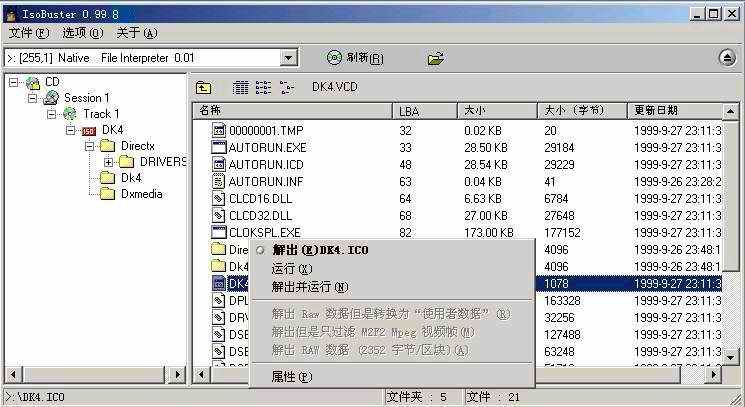Sort by 大小(字节) column header
The width and height of the screenshot is (745, 407).
[x=583, y=111]
